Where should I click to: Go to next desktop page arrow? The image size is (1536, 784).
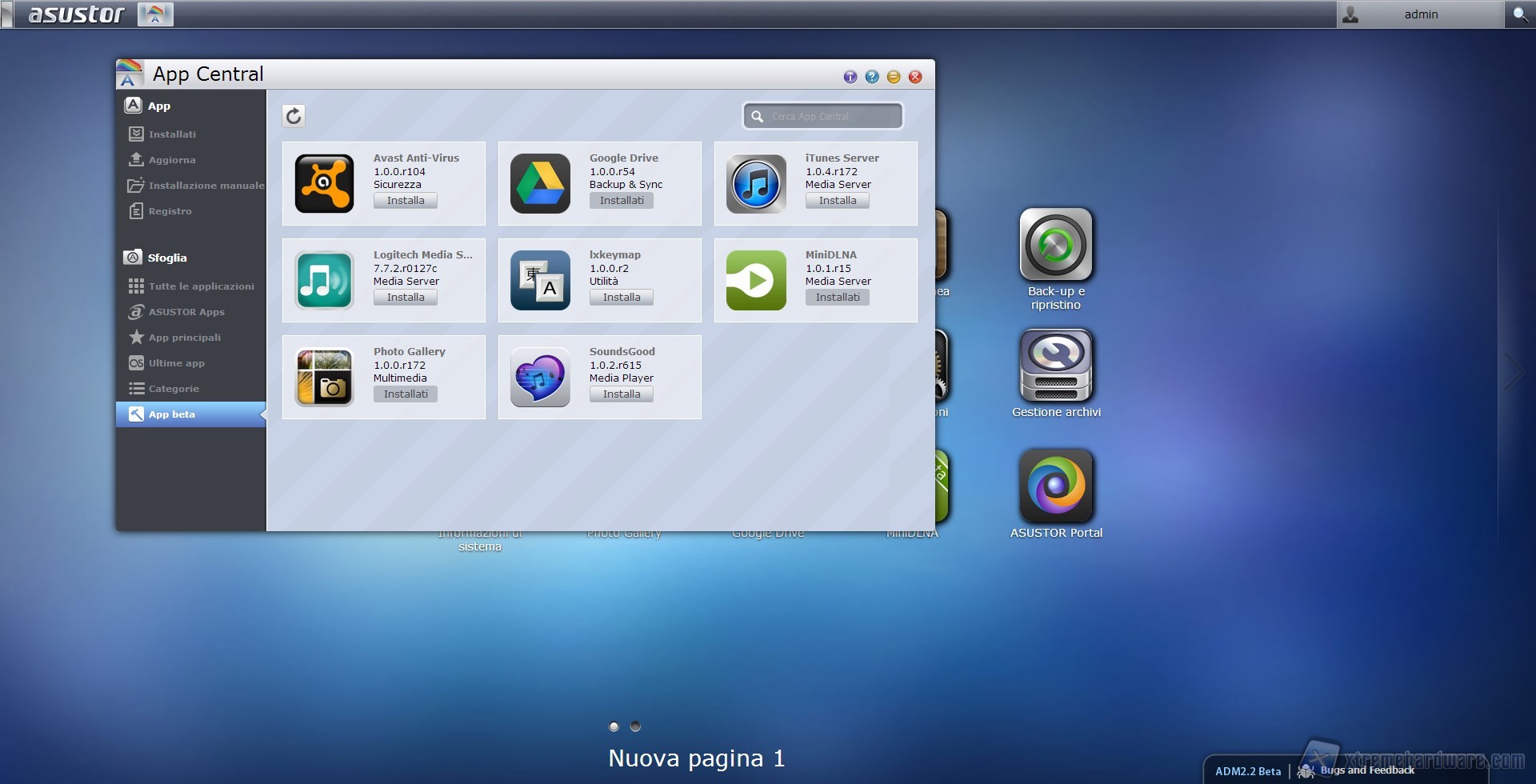[1513, 372]
